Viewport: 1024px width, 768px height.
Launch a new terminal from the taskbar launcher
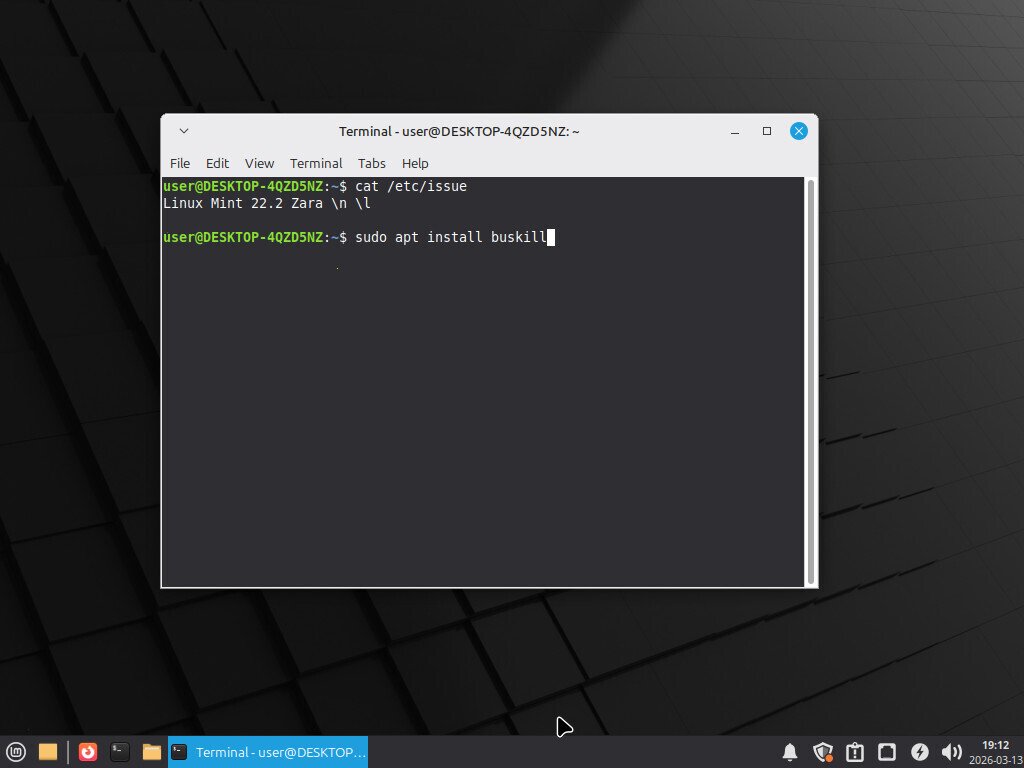coord(120,752)
